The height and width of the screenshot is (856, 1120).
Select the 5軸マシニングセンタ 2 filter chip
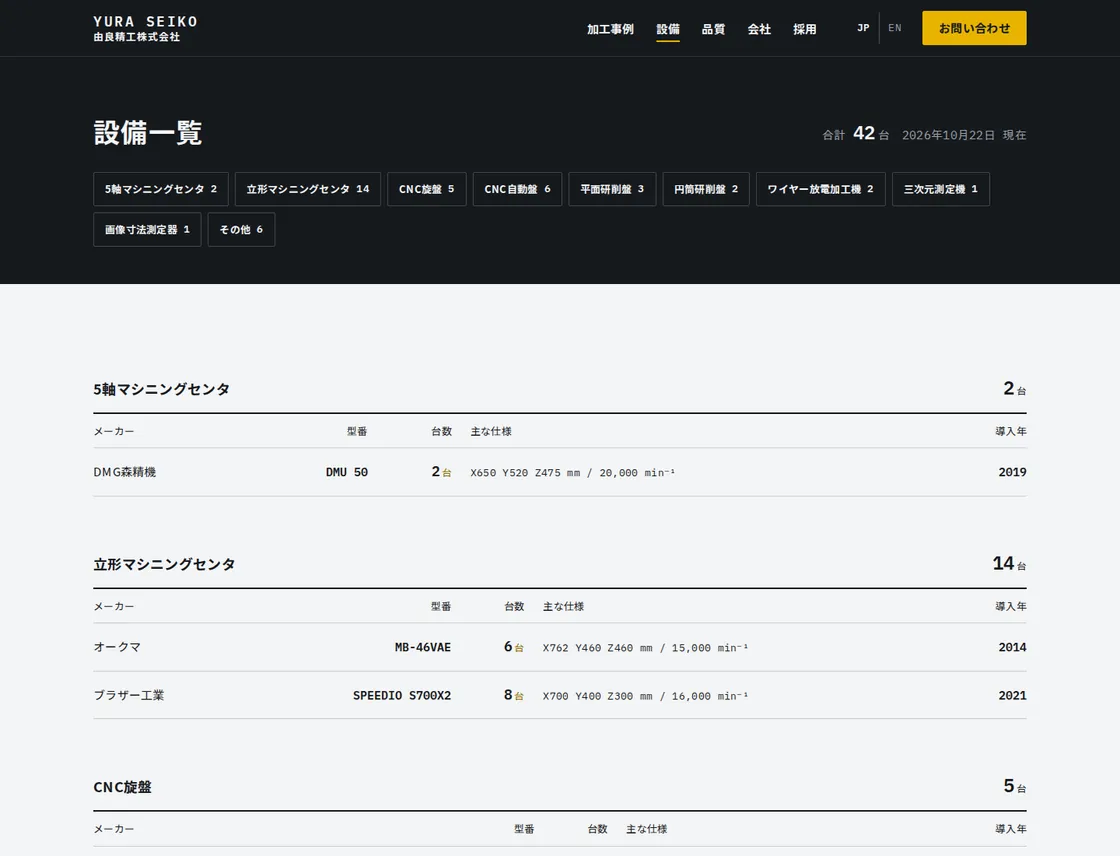[161, 189]
